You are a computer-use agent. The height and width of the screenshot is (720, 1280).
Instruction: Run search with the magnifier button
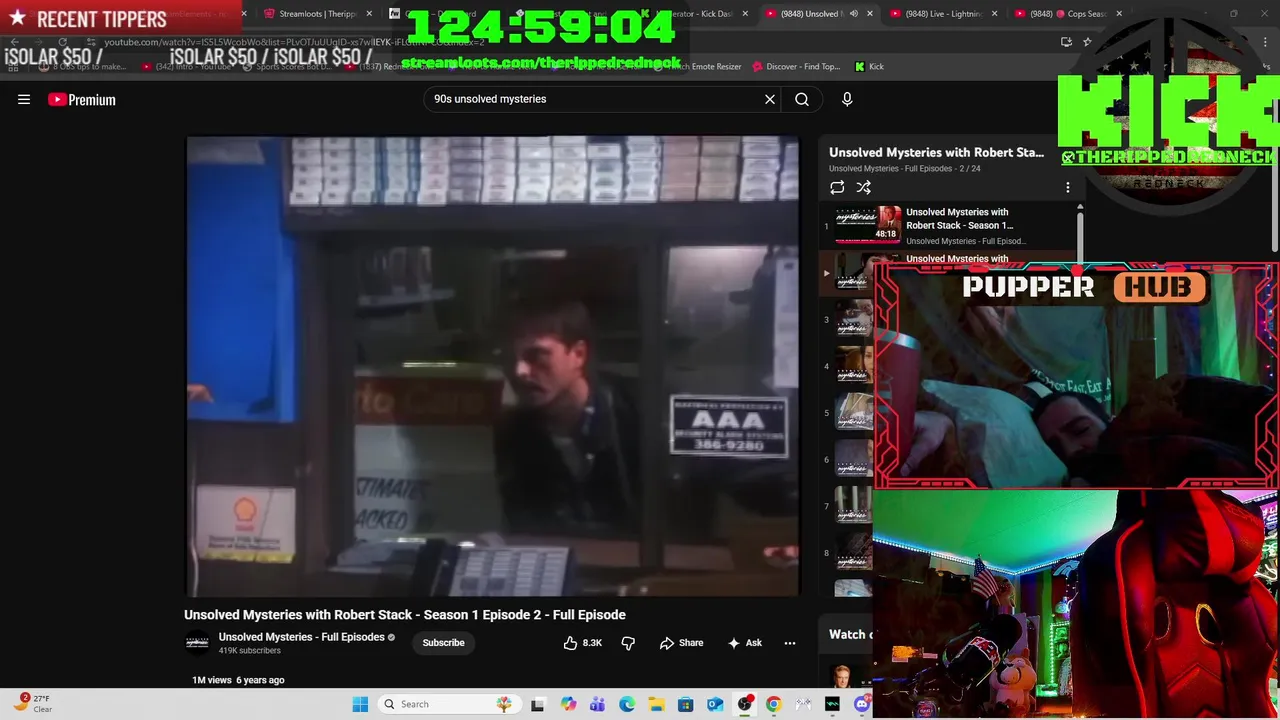802,99
